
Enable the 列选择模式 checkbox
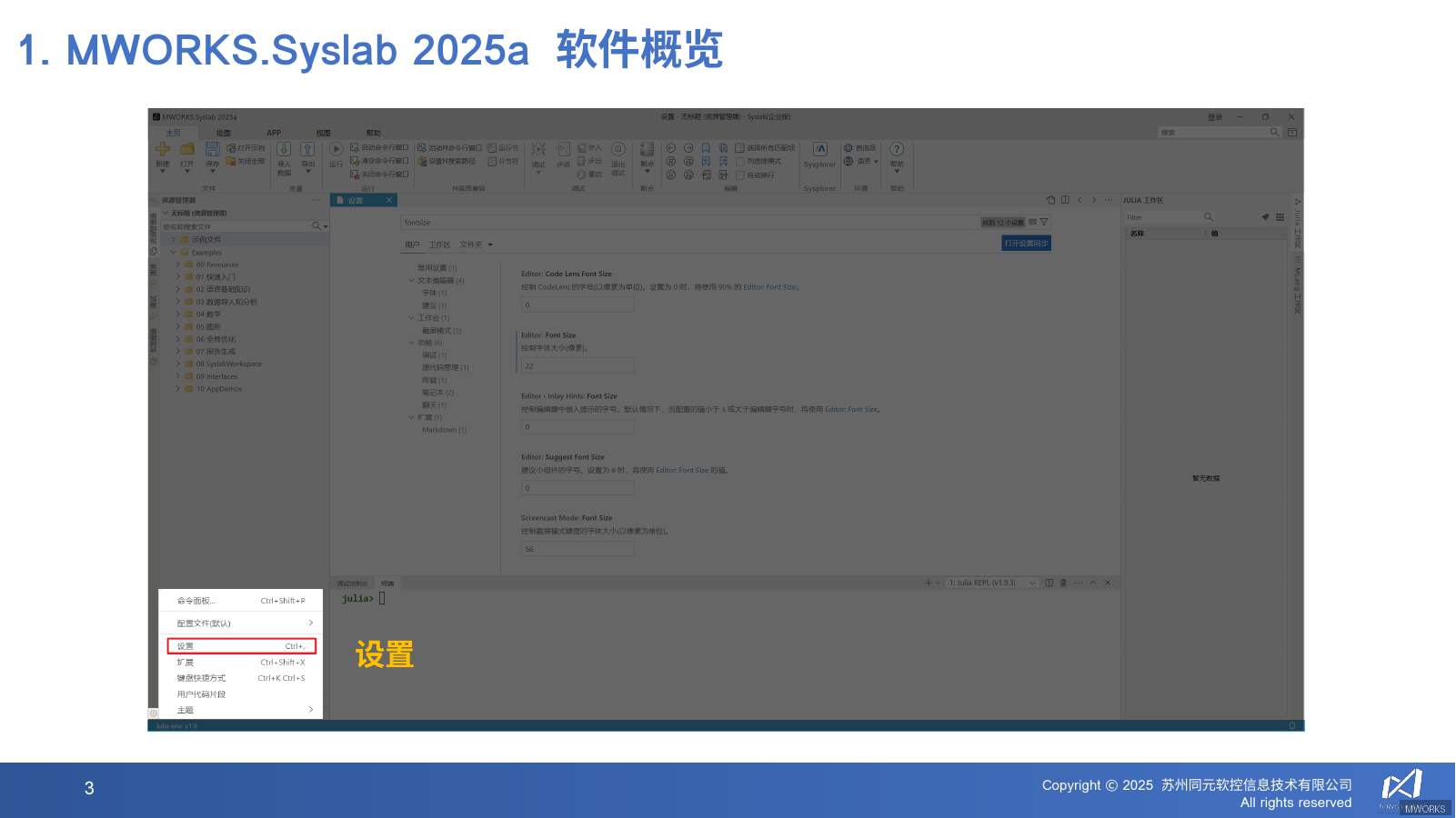(740, 161)
